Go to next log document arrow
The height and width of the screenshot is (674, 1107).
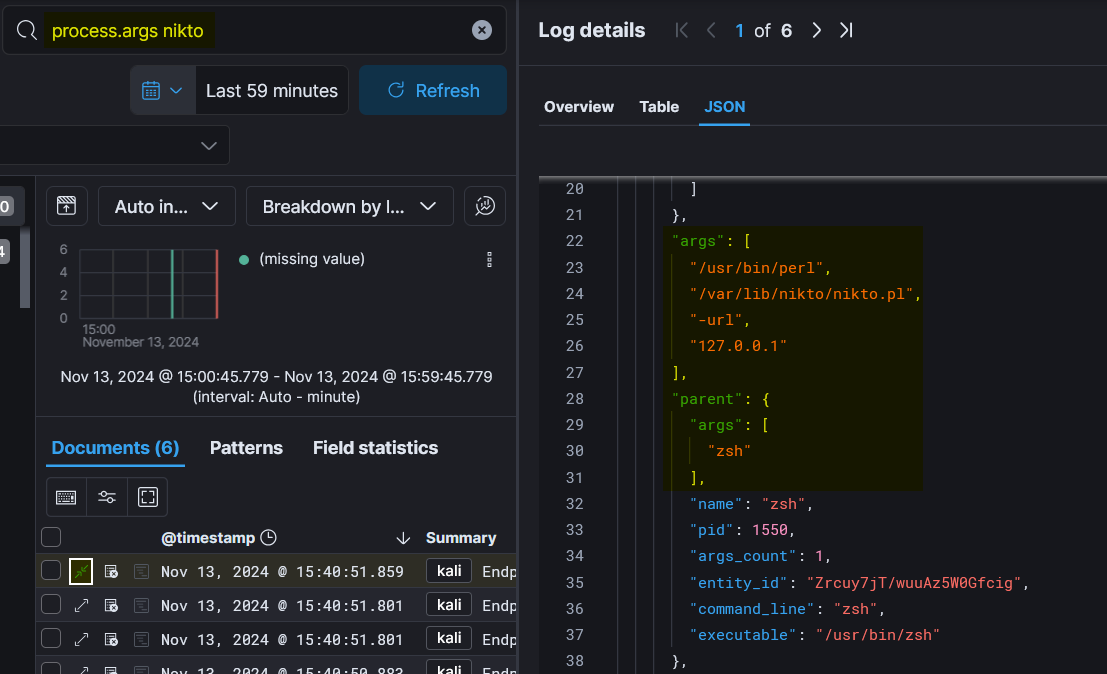coord(817,31)
